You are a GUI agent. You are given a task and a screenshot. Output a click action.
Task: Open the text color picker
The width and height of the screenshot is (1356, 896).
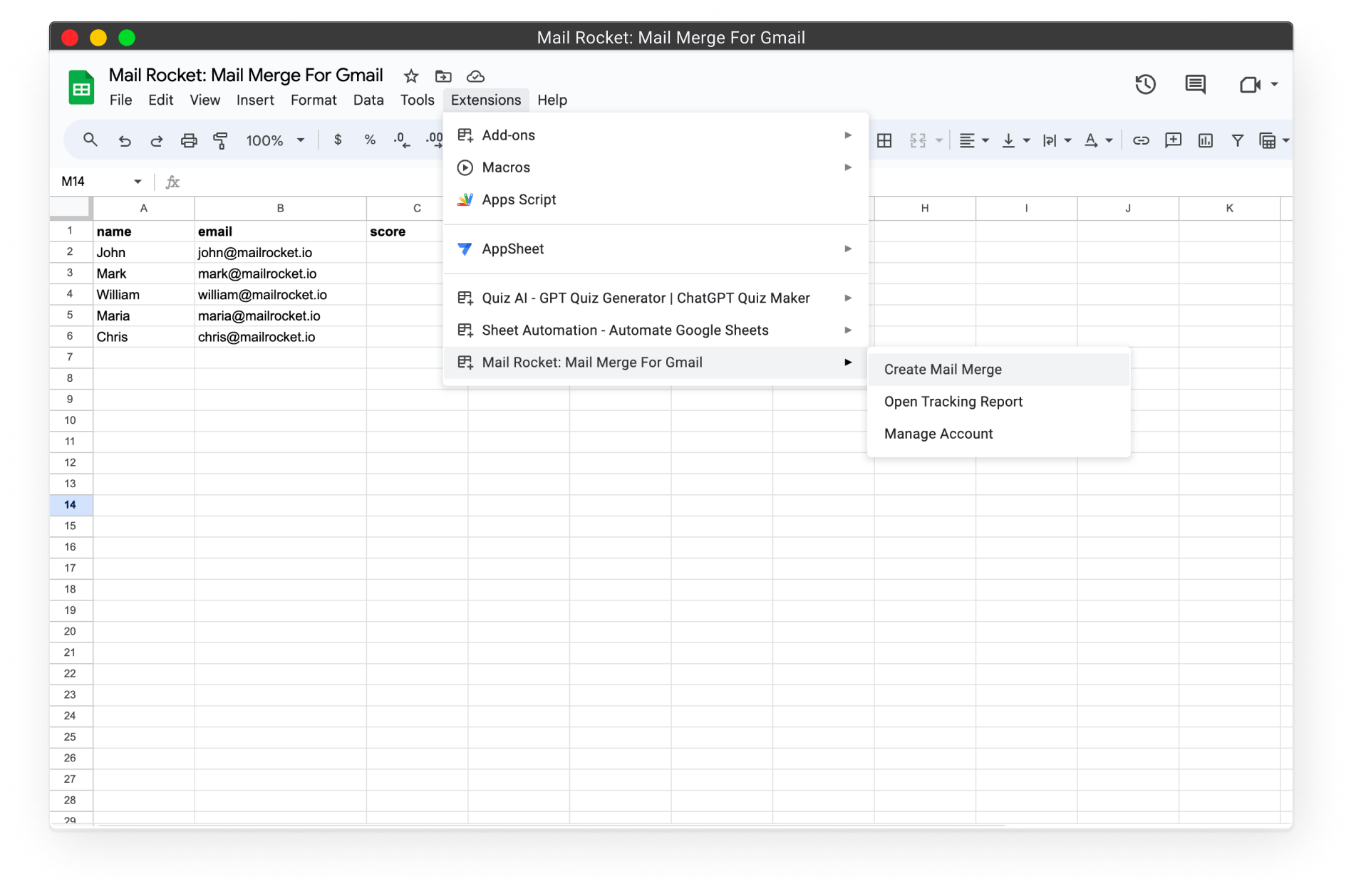click(x=1097, y=140)
